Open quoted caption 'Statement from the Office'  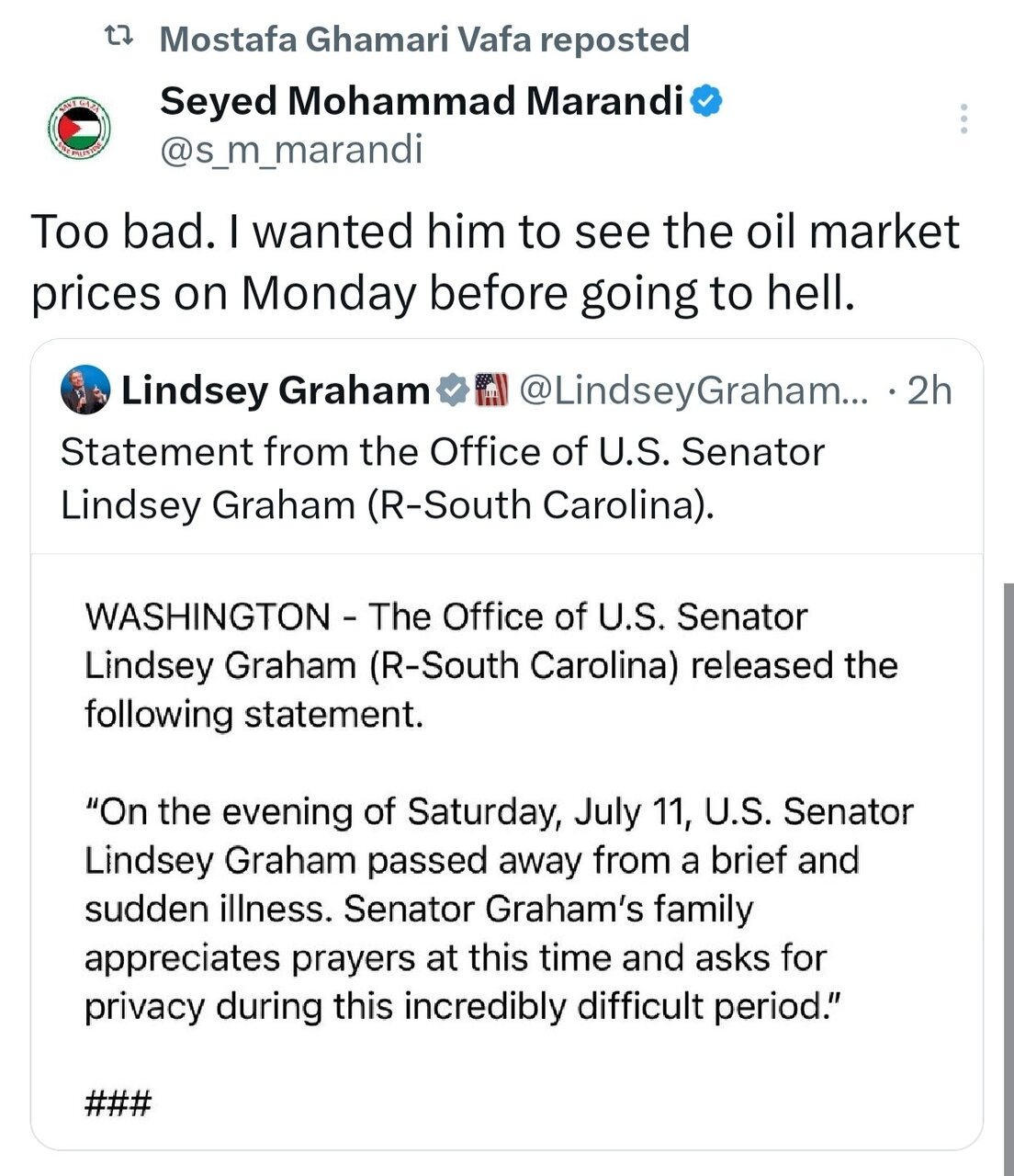pos(443,452)
